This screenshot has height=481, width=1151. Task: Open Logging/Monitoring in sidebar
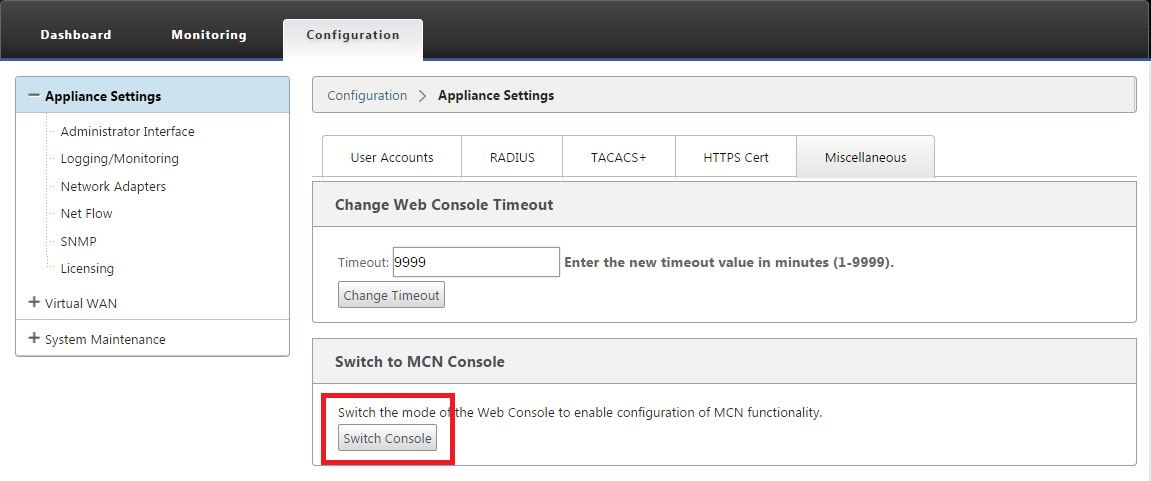[x=120, y=159]
